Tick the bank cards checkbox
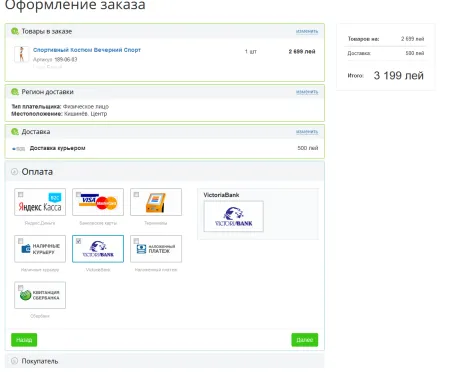This screenshot has height=373, width=450. [79, 194]
